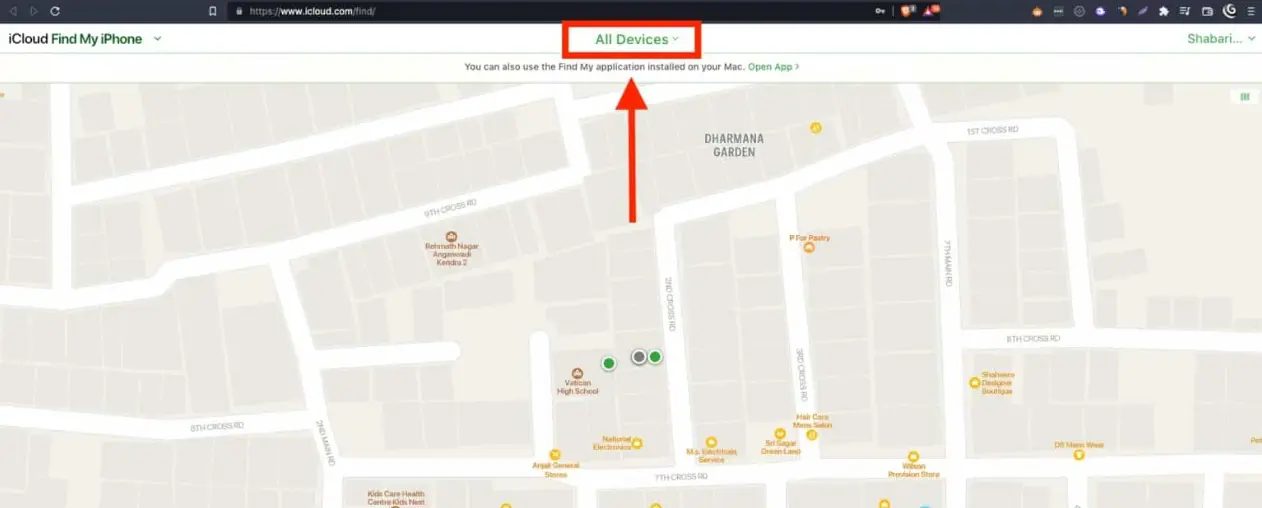Click the Open App link

pyautogui.click(x=773, y=66)
